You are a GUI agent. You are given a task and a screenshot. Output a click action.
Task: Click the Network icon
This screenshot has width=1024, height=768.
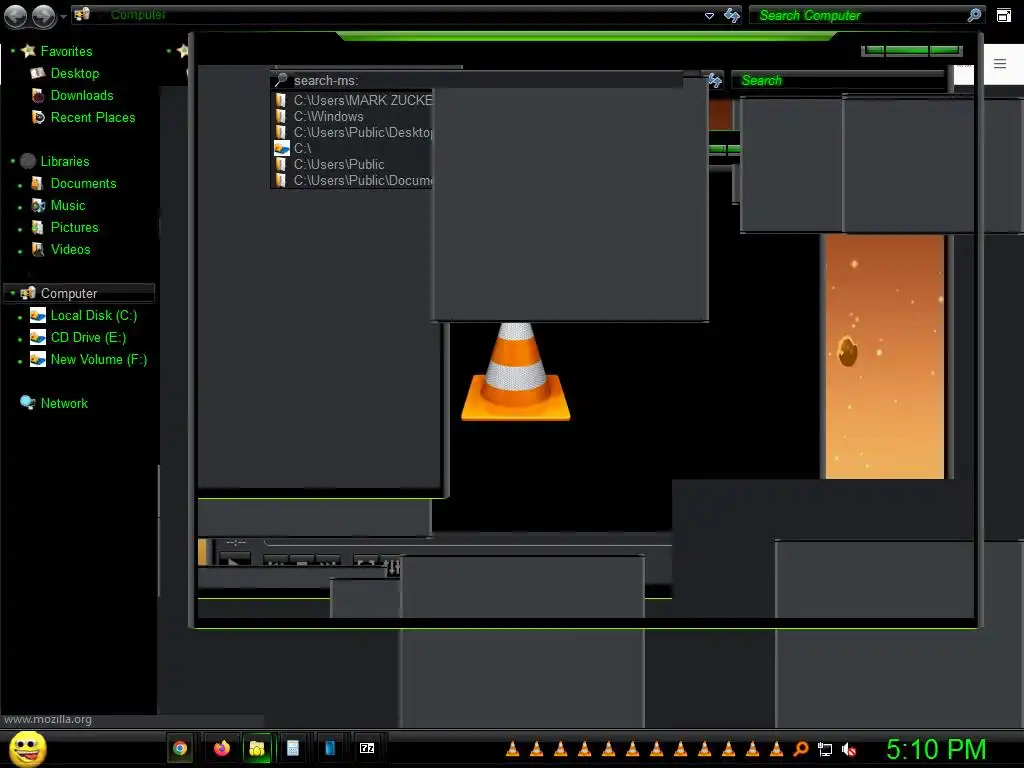coord(27,402)
